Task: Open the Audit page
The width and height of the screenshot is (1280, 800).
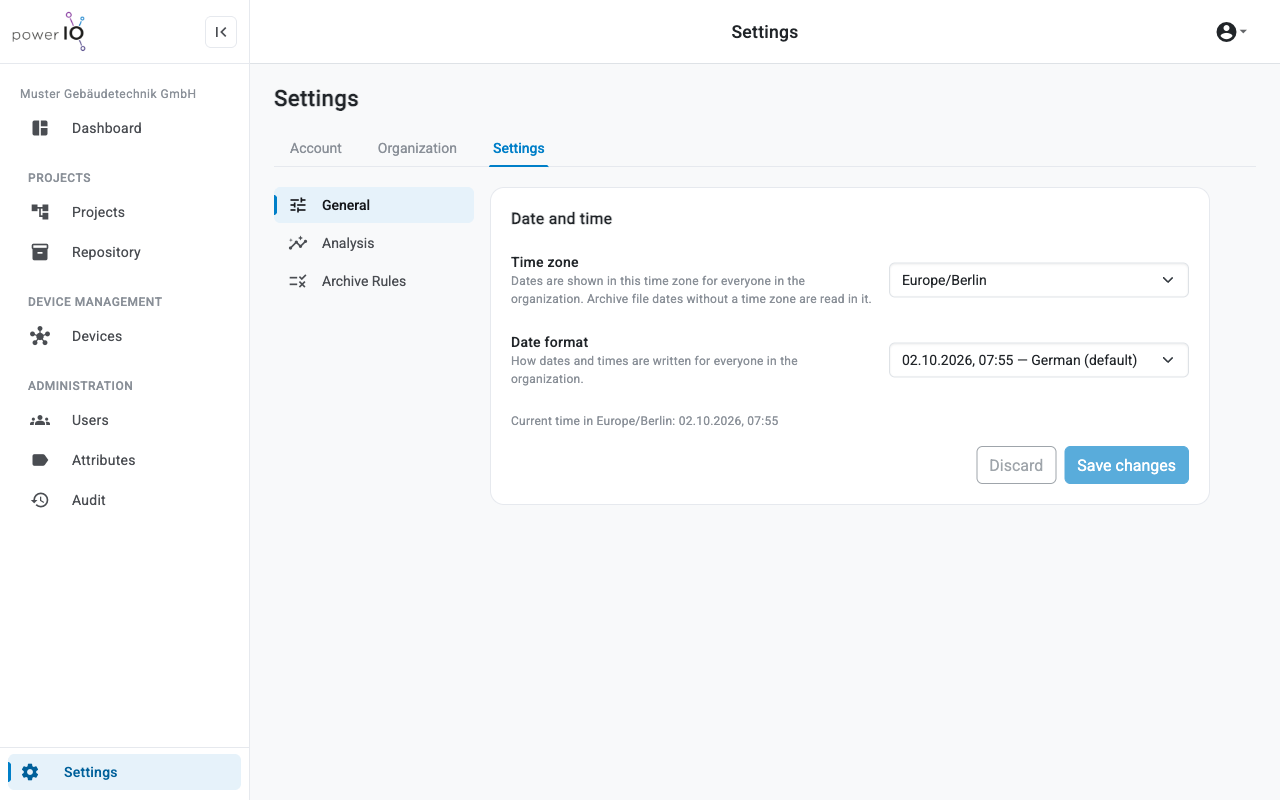Action: point(124,500)
